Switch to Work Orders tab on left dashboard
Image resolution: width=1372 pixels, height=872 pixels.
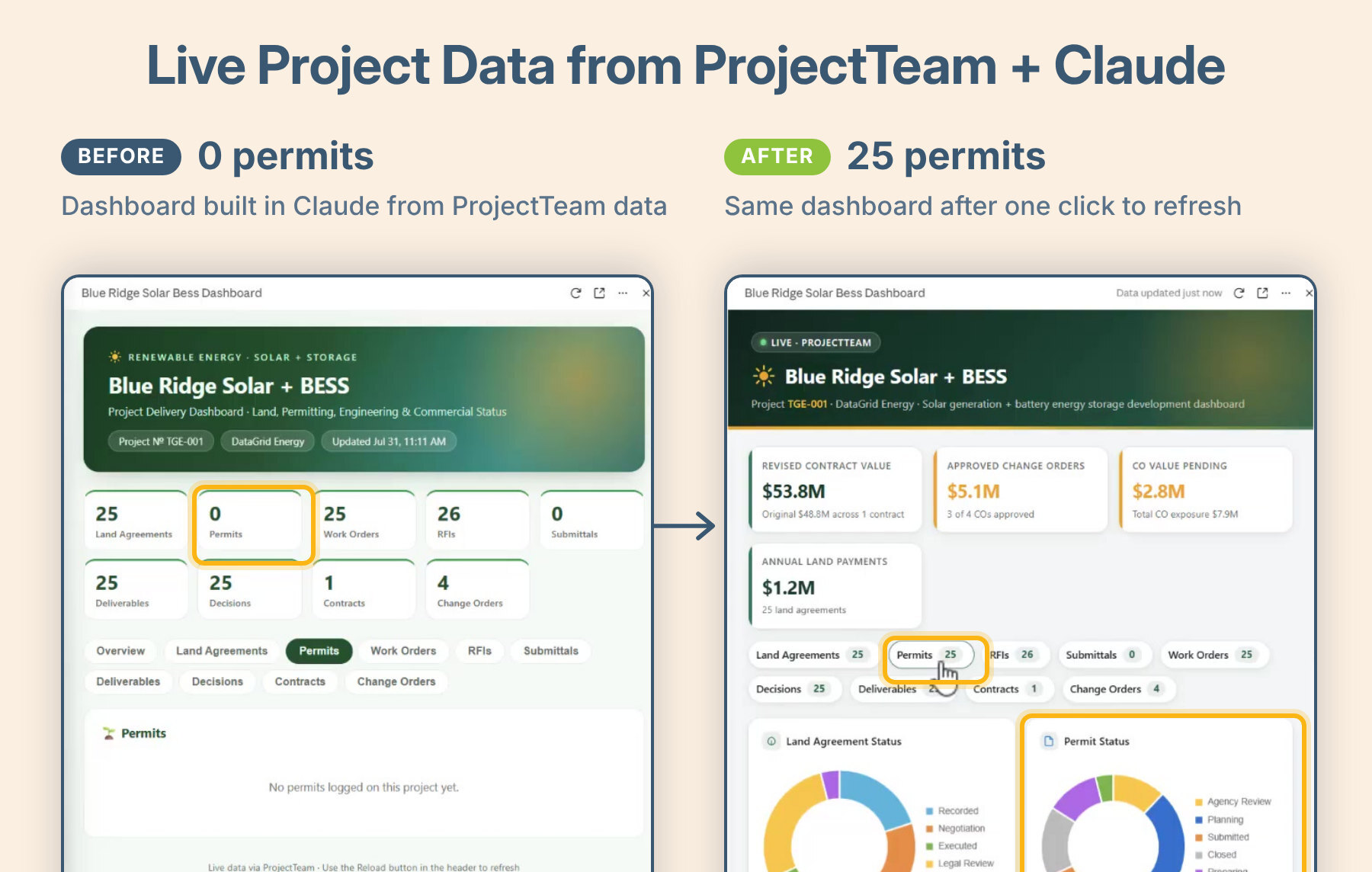[x=403, y=651]
